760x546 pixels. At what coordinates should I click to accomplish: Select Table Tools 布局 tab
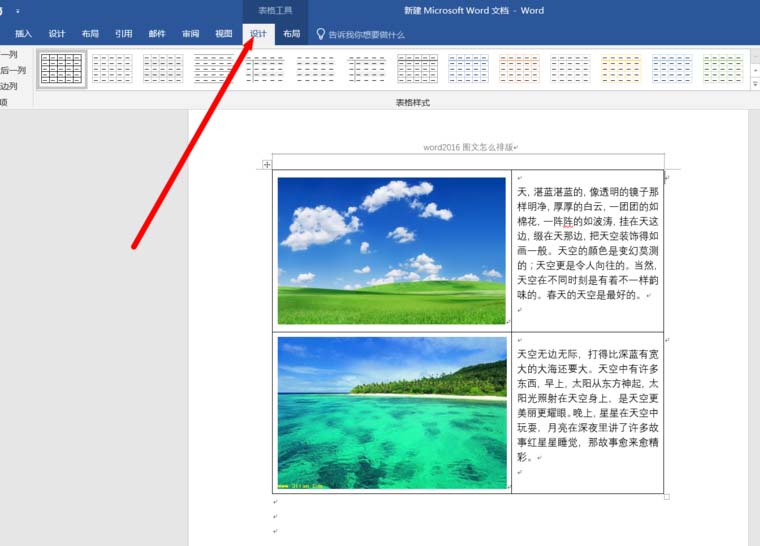pyautogui.click(x=291, y=34)
